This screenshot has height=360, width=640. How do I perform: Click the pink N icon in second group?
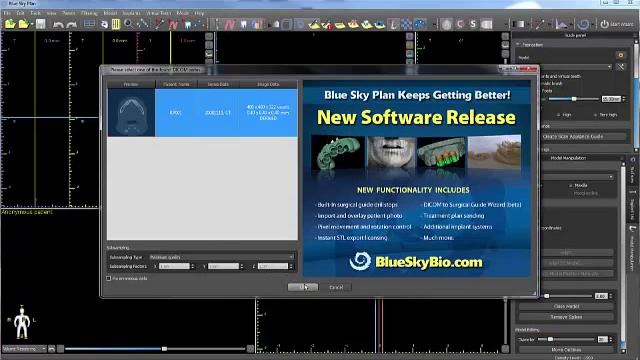(x=230, y=24)
